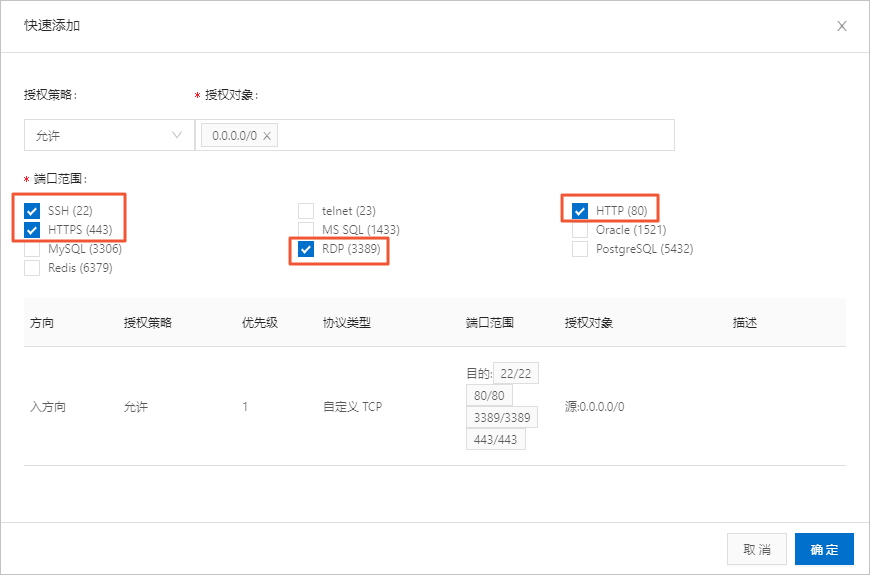Open the 授权策略 dropdown showing 允许
Viewport: 870px width, 575px height.
point(109,135)
